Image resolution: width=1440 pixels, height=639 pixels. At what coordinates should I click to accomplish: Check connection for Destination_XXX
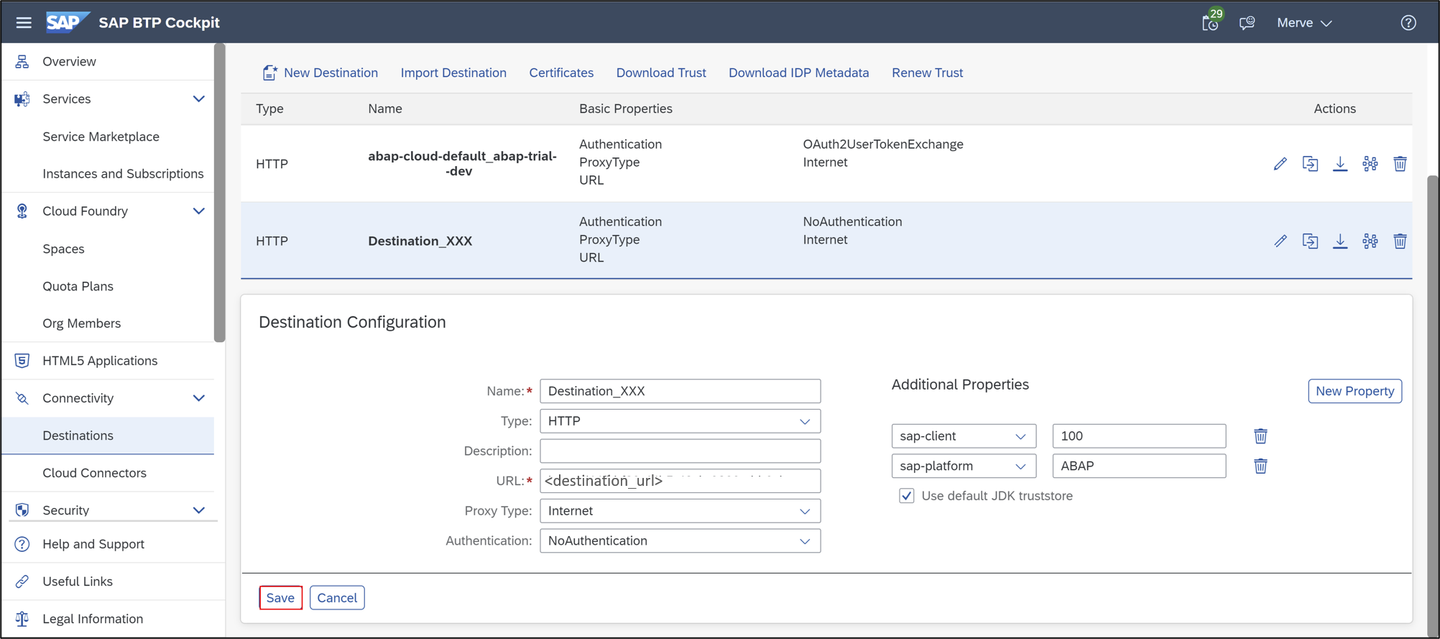(1370, 241)
